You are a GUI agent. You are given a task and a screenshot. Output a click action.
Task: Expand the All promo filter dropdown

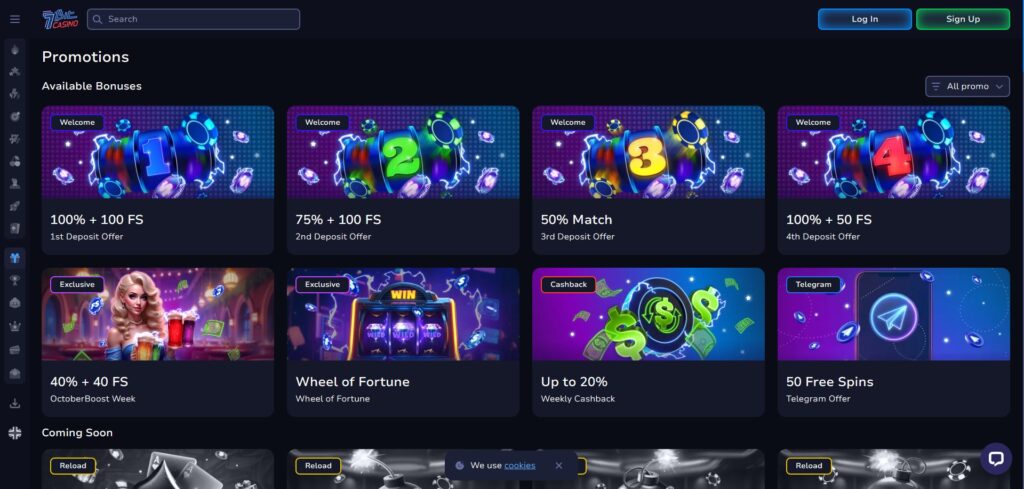click(967, 86)
